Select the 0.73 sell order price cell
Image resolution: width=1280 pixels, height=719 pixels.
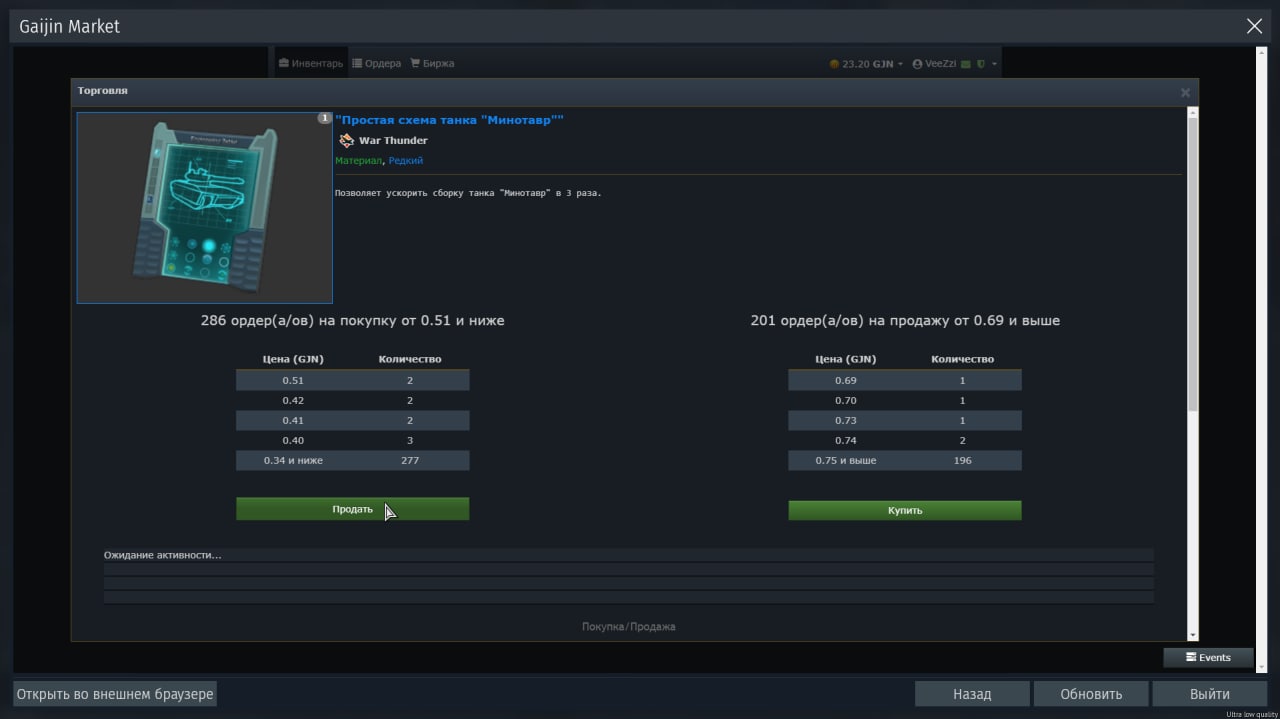pos(846,420)
